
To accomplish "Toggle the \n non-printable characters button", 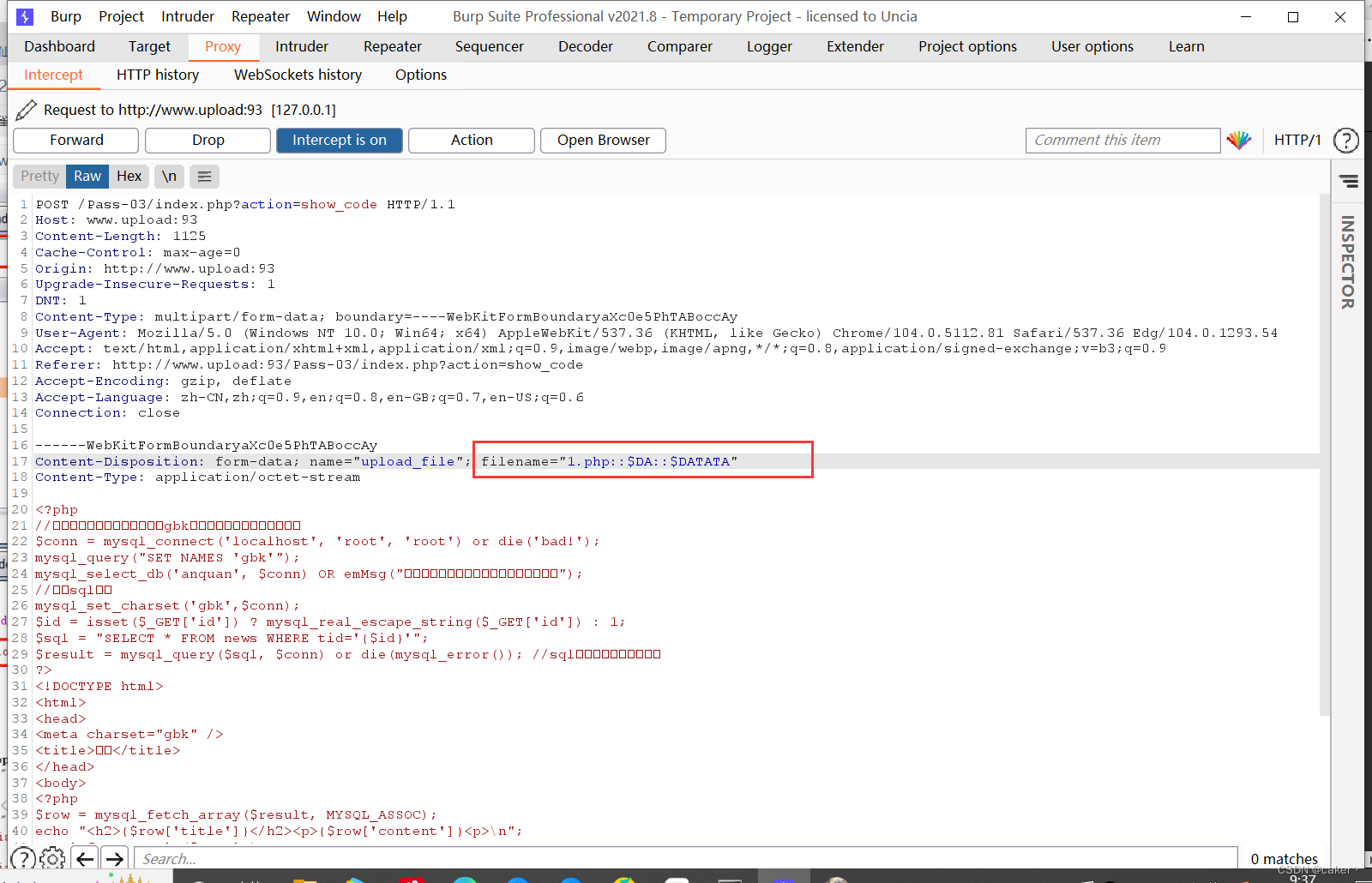I will point(170,176).
